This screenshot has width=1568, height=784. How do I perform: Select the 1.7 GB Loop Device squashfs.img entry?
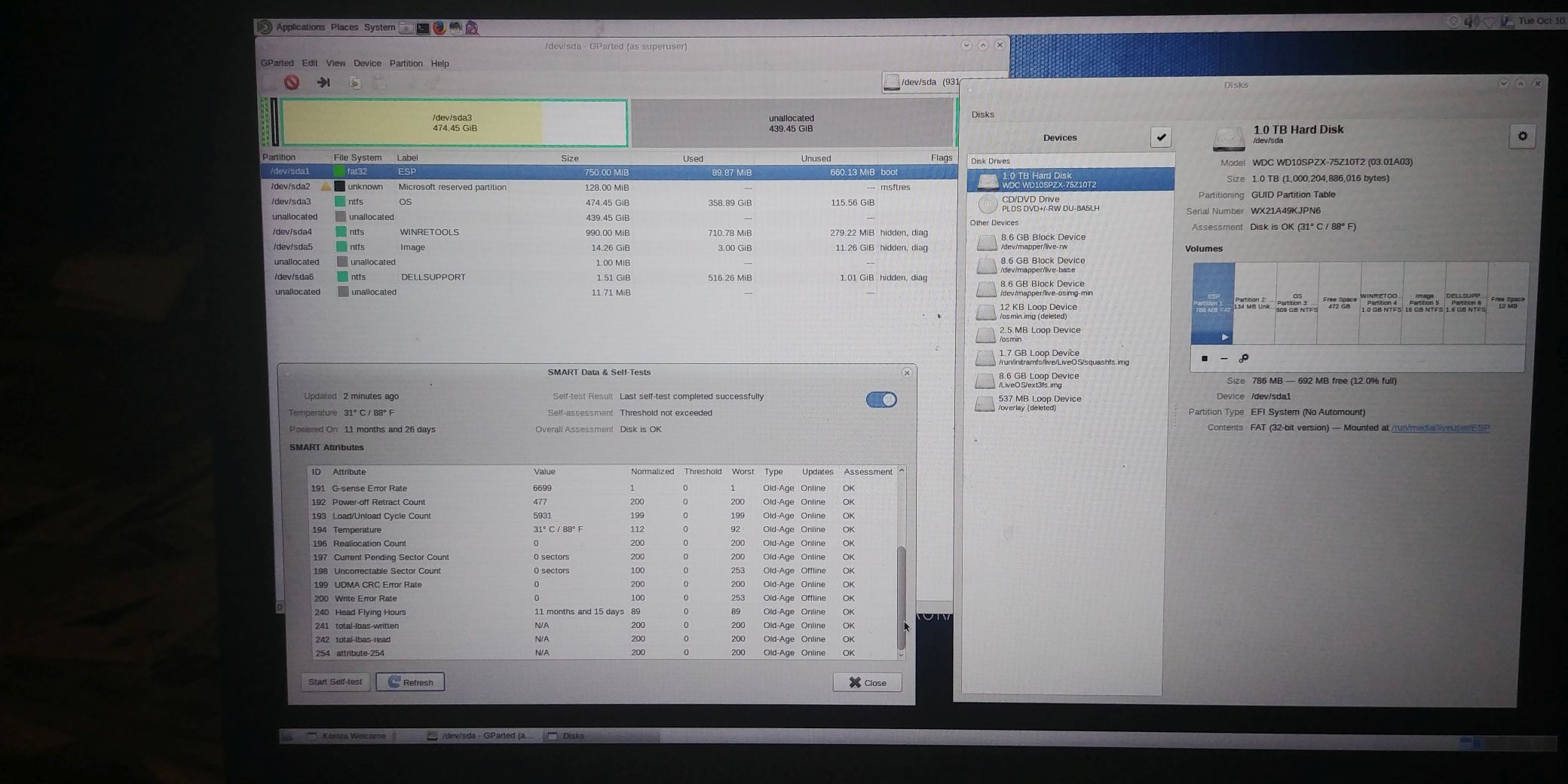click(x=1070, y=357)
